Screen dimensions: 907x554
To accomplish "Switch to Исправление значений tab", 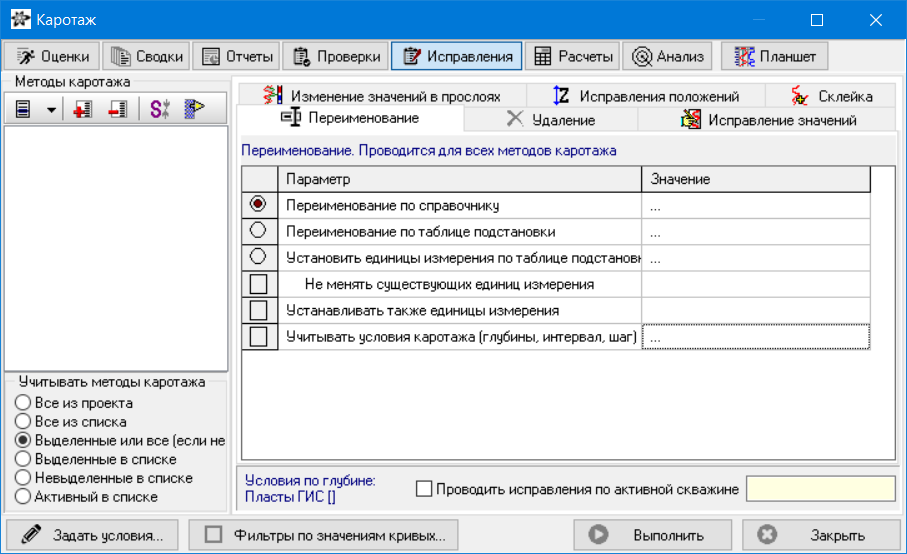I will point(768,120).
